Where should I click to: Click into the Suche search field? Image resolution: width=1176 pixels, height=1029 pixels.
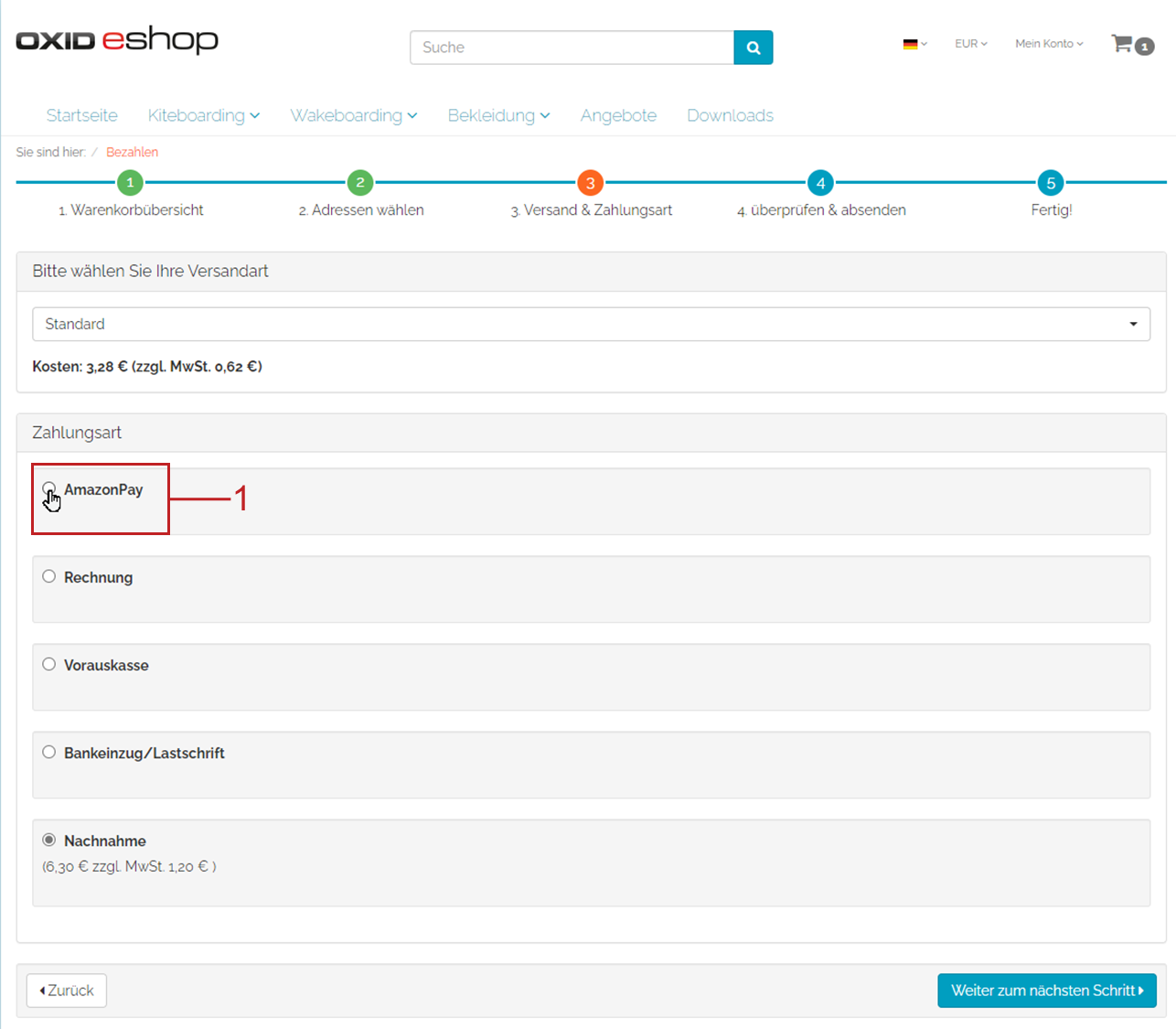coord(572,48)
